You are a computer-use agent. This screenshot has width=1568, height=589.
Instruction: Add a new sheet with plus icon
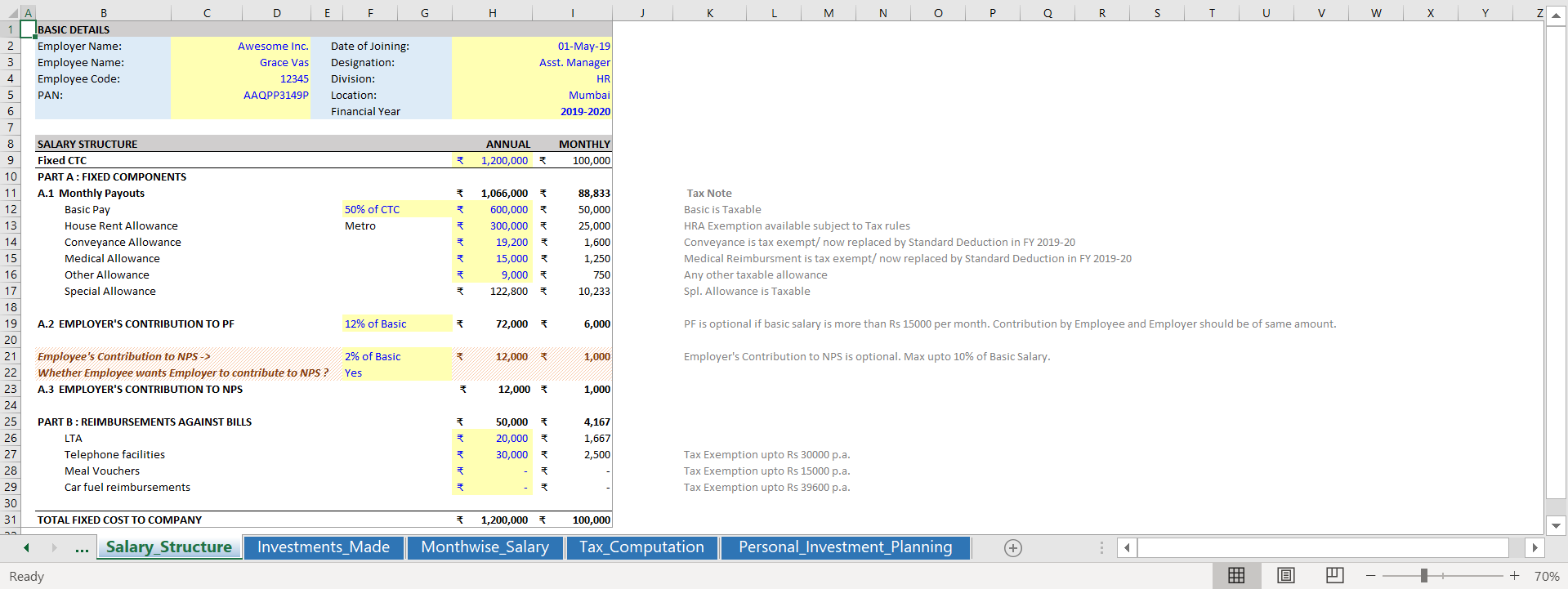(x=1013, y=548)
